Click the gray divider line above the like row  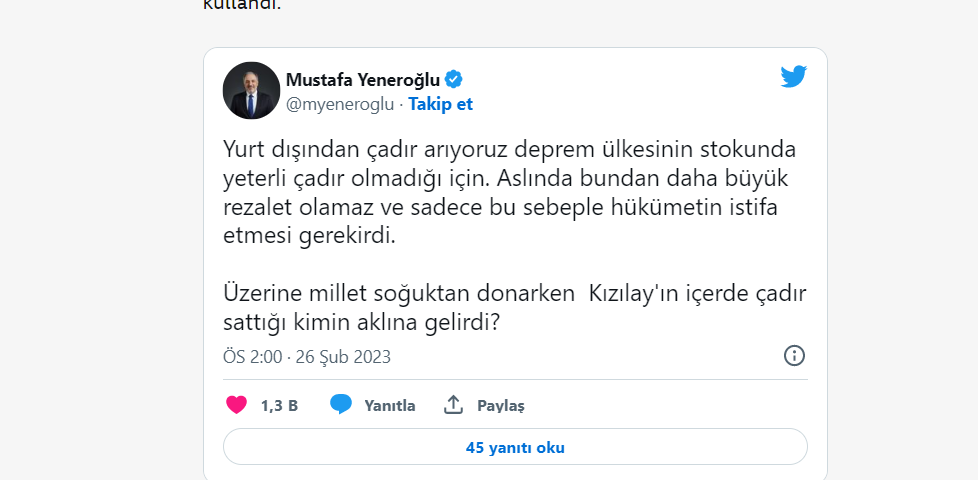[515, 379]
